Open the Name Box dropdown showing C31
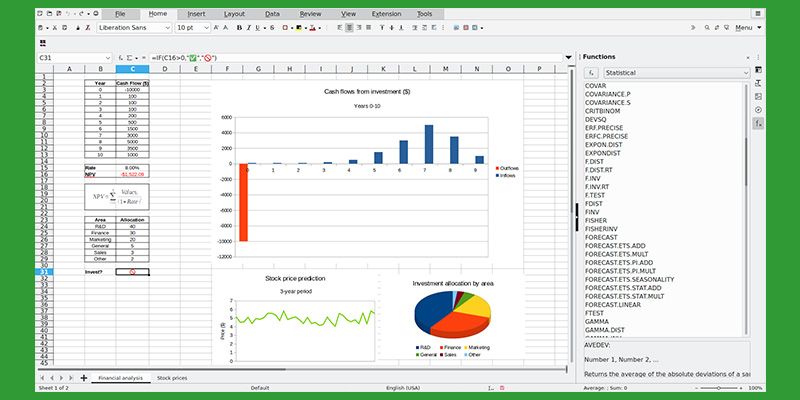 (107, 58)
